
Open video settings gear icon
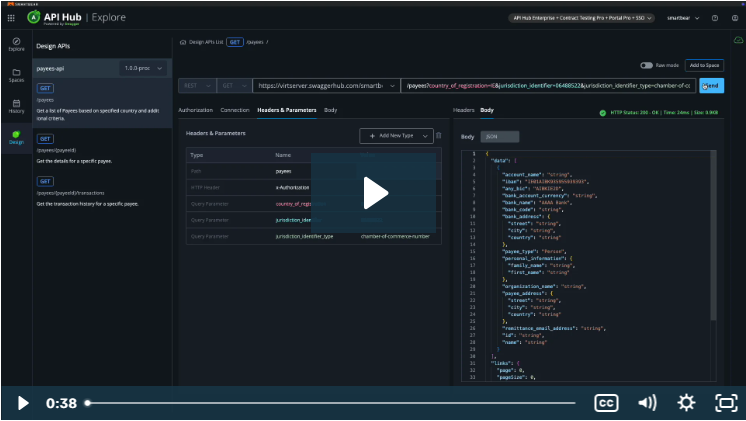(686, 403)
